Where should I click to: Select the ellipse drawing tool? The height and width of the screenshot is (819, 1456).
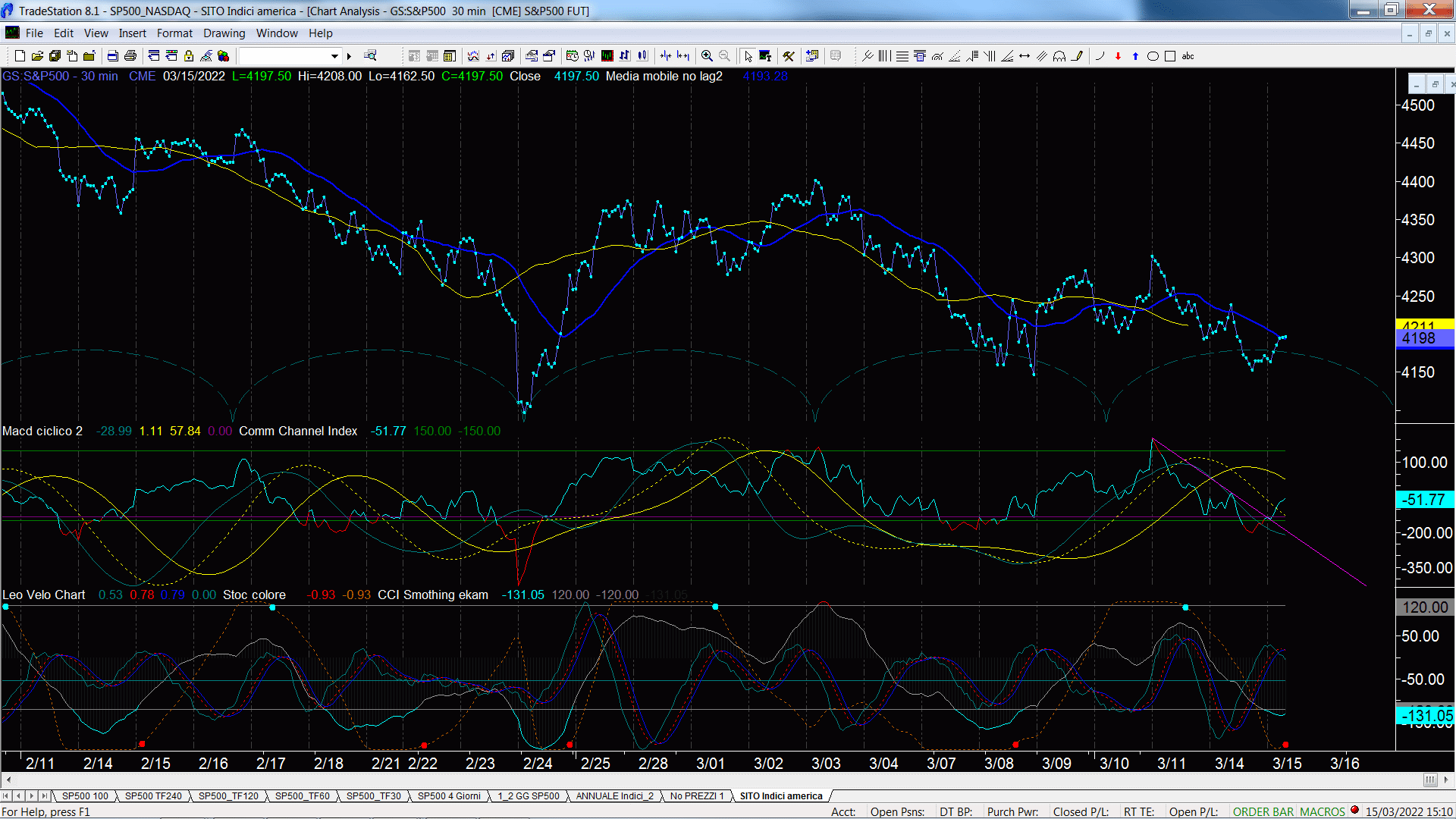[1153, 56]
